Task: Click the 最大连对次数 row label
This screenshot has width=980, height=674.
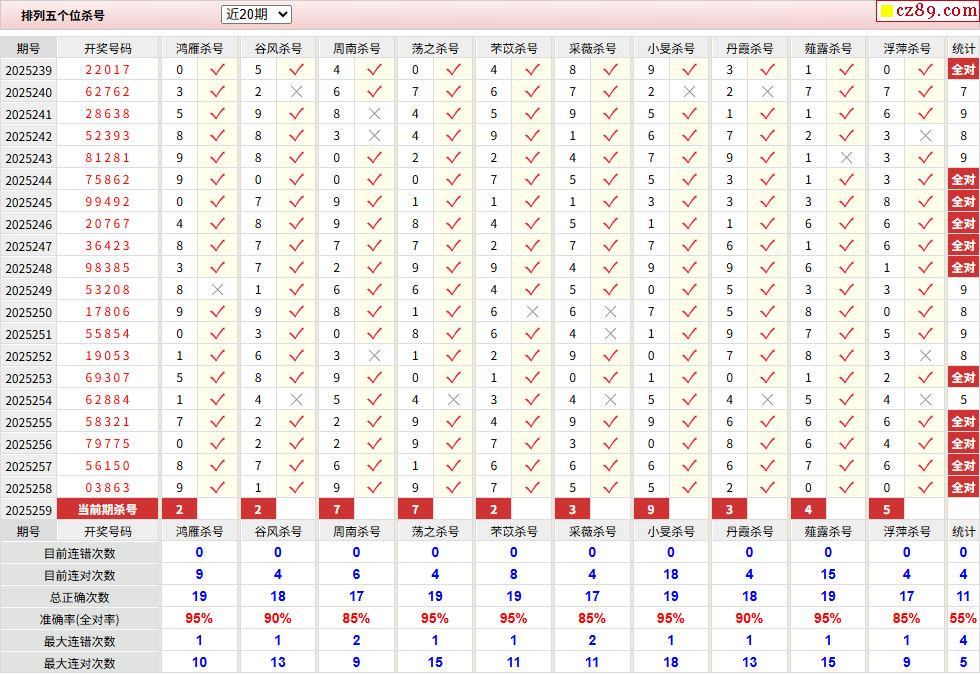Action: point(79,663)
